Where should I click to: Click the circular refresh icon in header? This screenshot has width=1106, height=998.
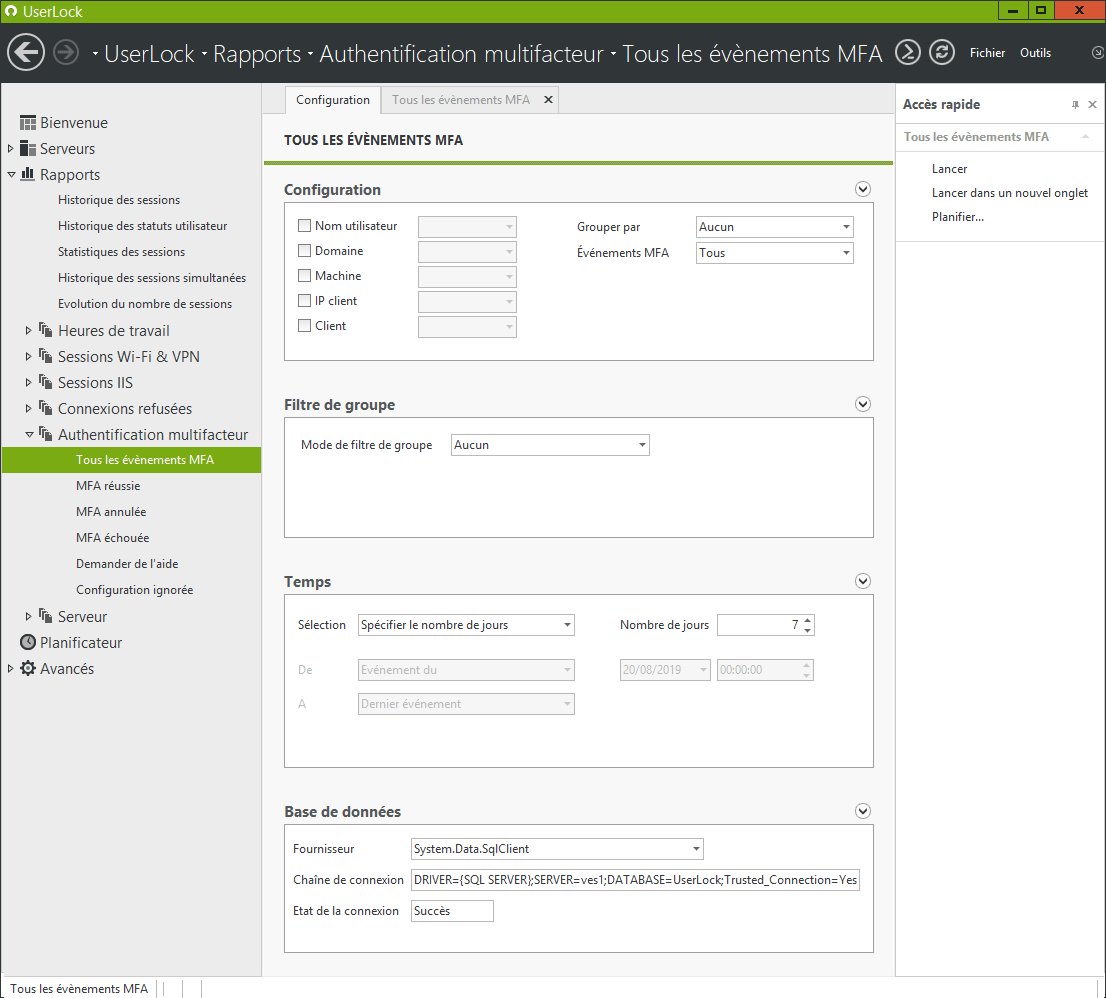[x=942, y=52]
